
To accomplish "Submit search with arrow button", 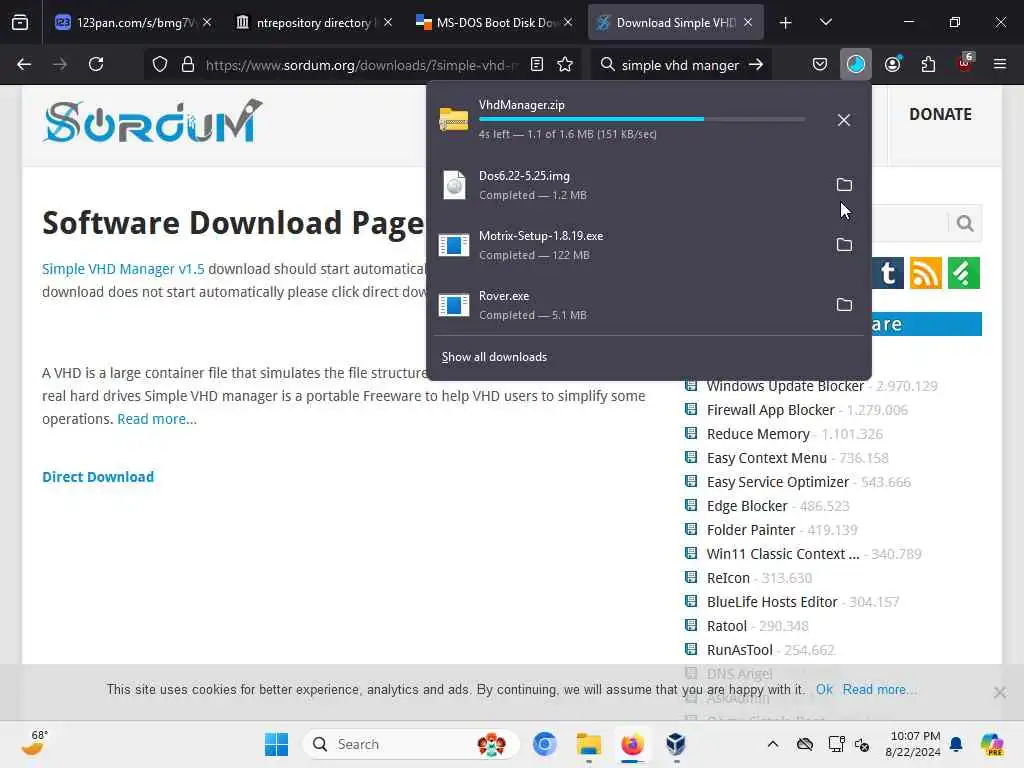I will pyautogui.click(x=756, y=65).
